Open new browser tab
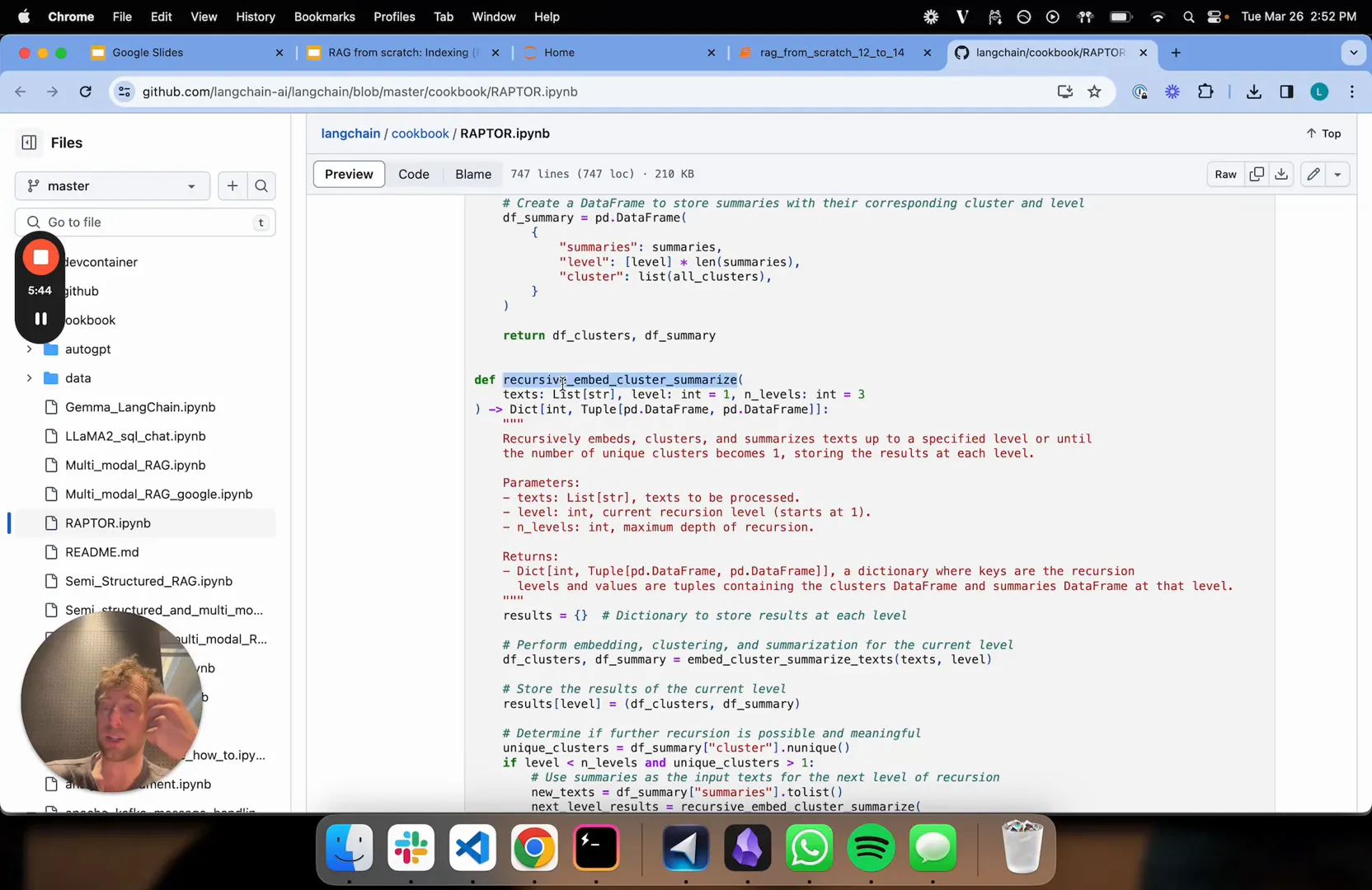The width and height of the screenshot is (1372, 890). coord(1176,53)
